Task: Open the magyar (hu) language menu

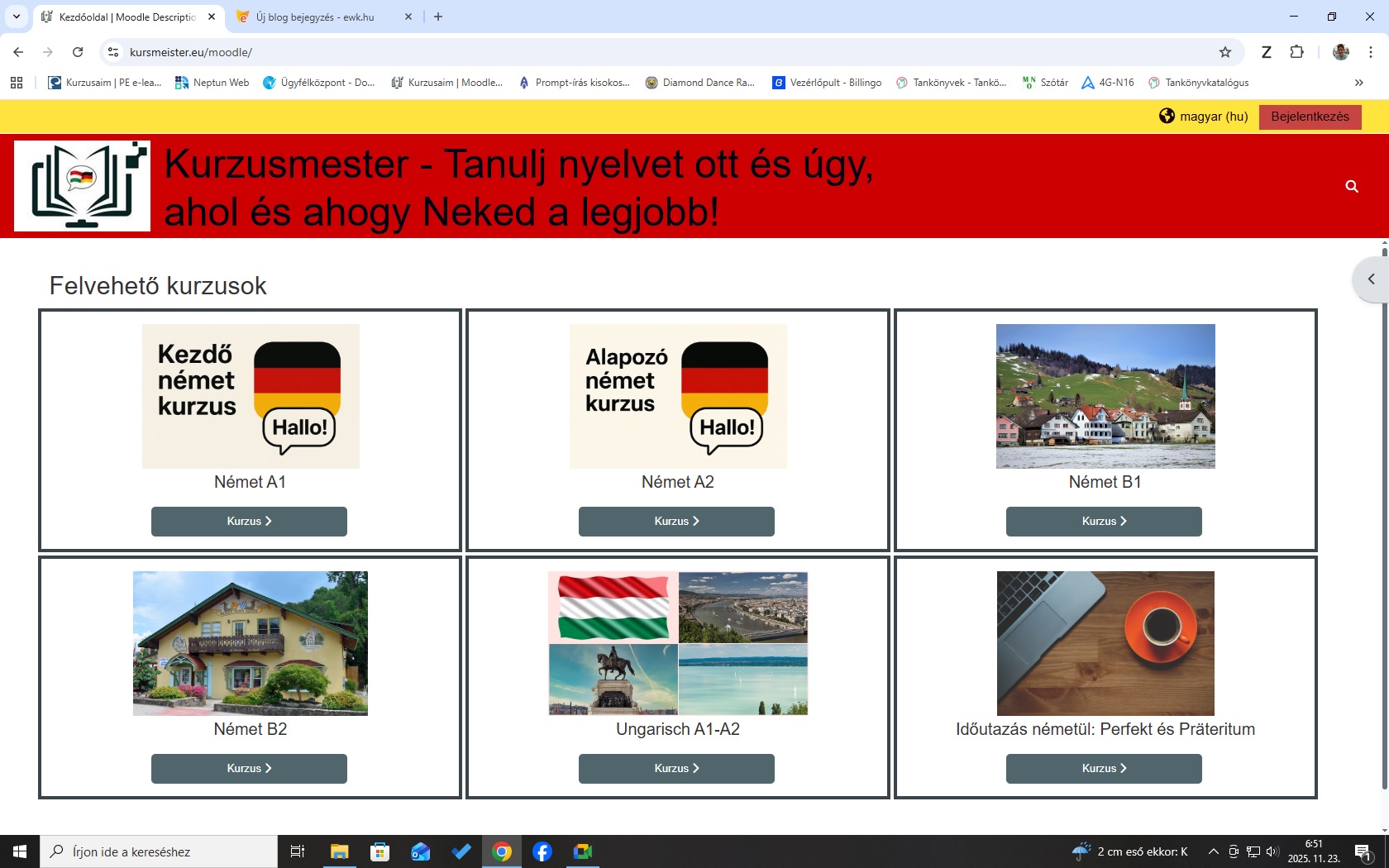Action: (x=1204, y=117)
